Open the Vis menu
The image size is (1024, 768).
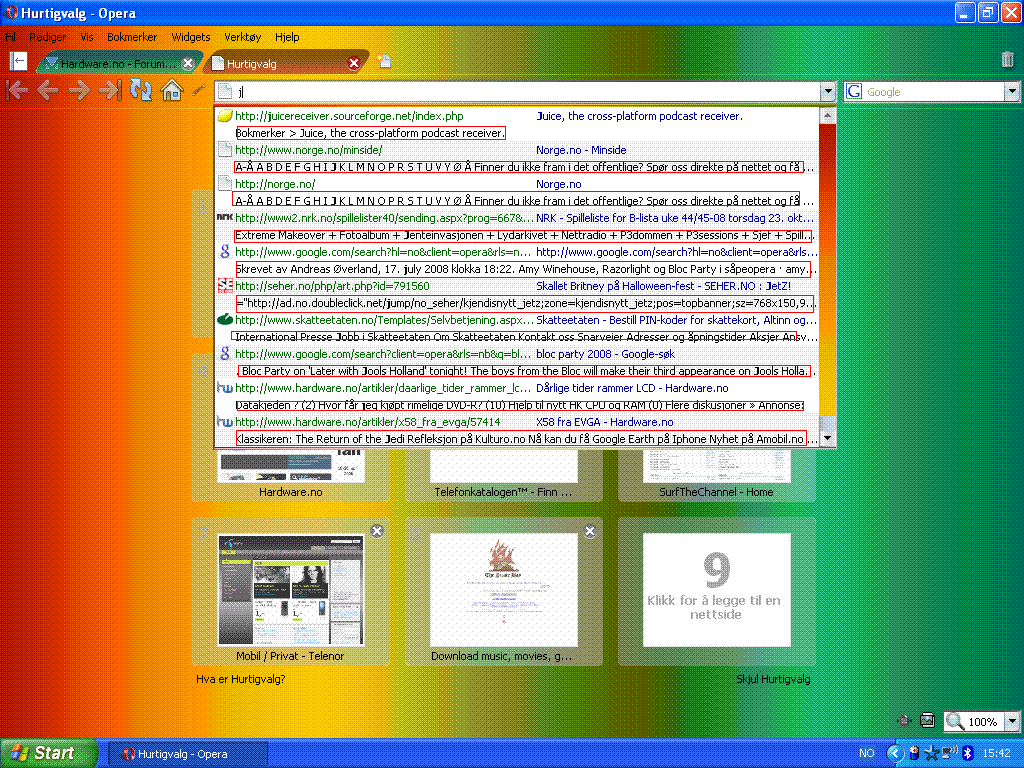coord(87,37)
